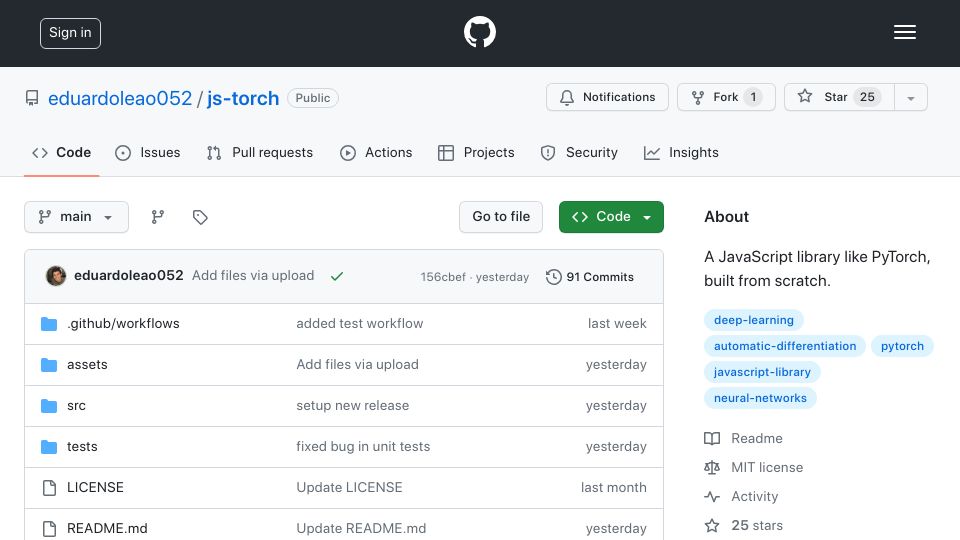View branches via the branch icon
The image size is (960, 540).
pos(158,217)
